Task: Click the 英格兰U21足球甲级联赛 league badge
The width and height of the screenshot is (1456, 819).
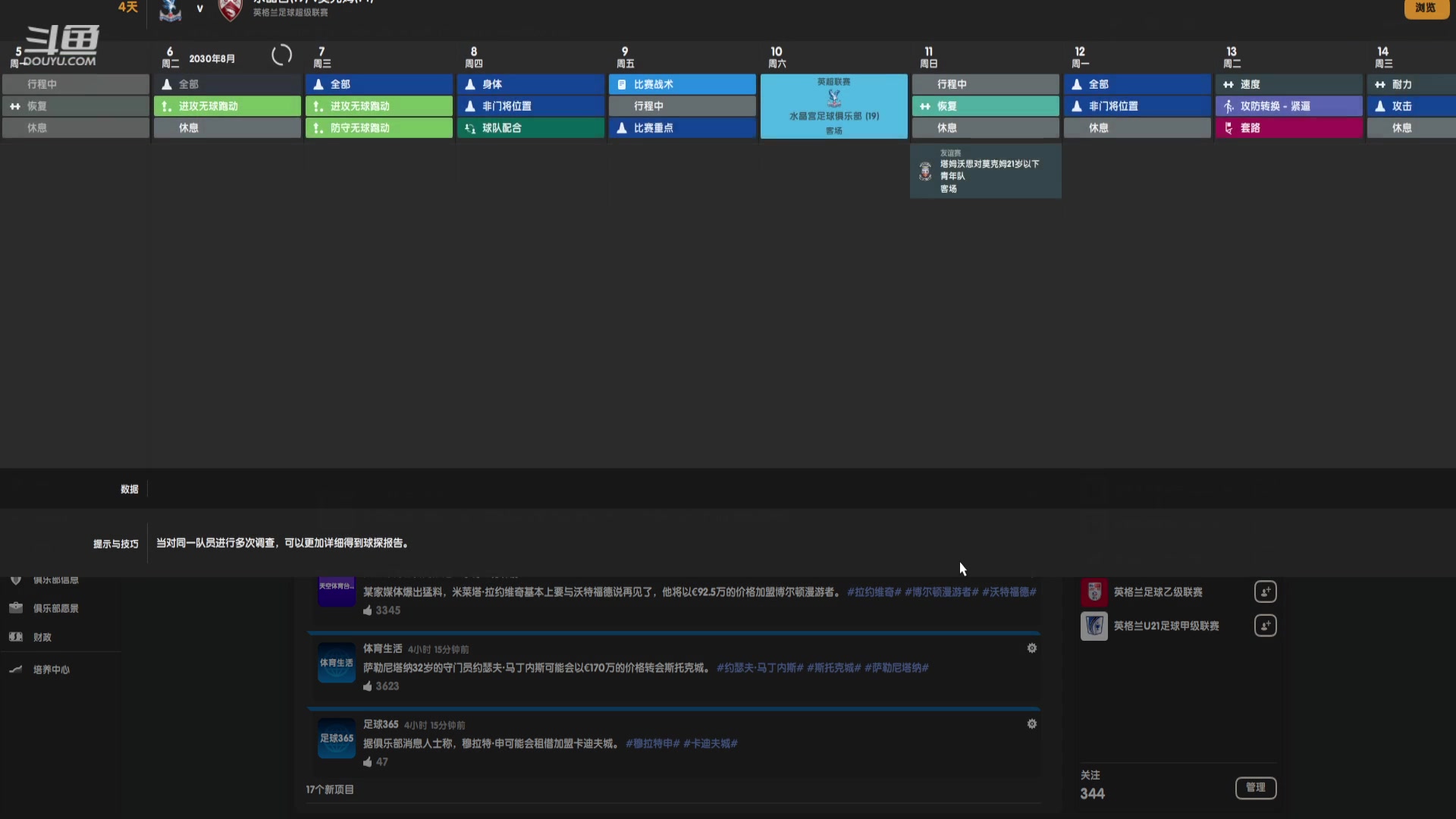Action: tap(1094, 626)
